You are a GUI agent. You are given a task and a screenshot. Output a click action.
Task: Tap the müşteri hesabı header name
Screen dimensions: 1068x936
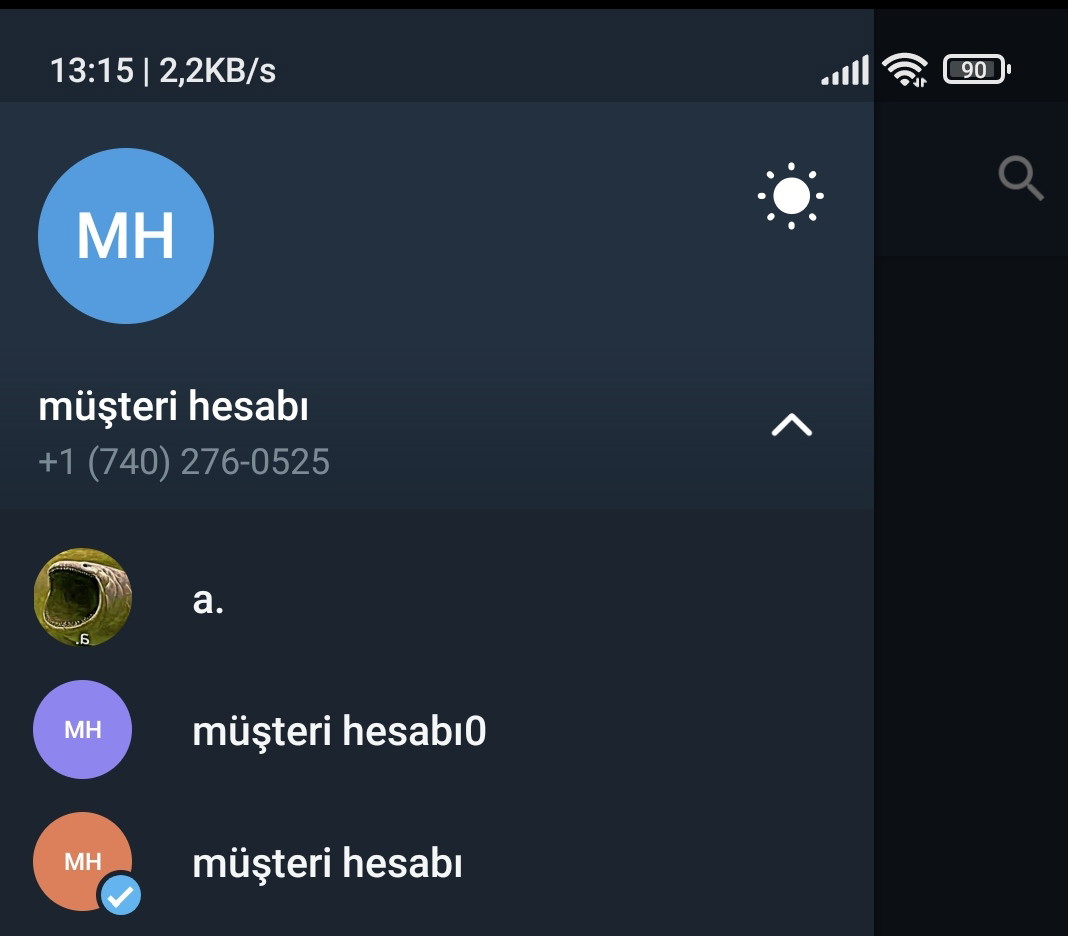[x=173, y=407]
